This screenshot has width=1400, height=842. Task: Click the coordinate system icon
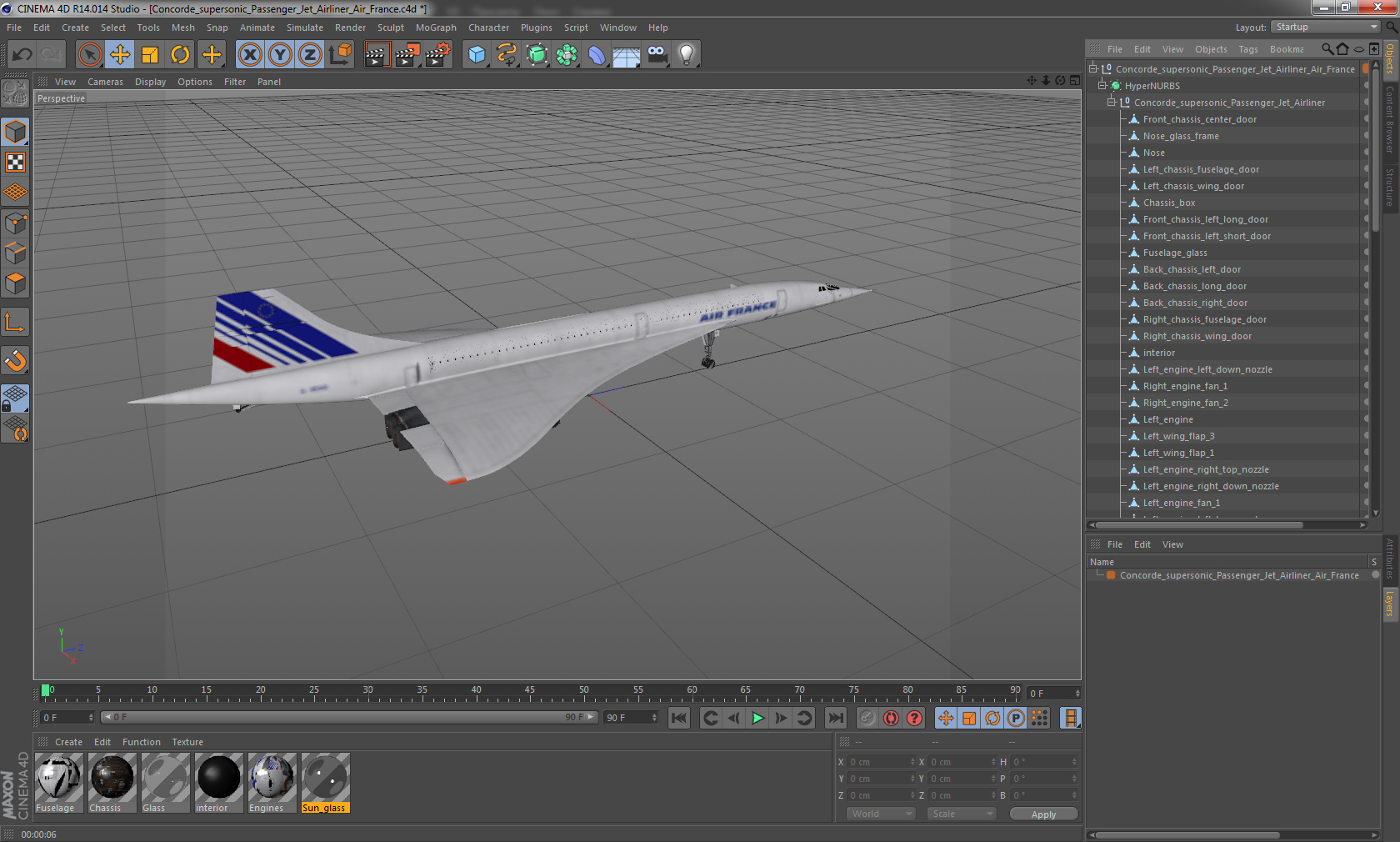tap(340, 55)
